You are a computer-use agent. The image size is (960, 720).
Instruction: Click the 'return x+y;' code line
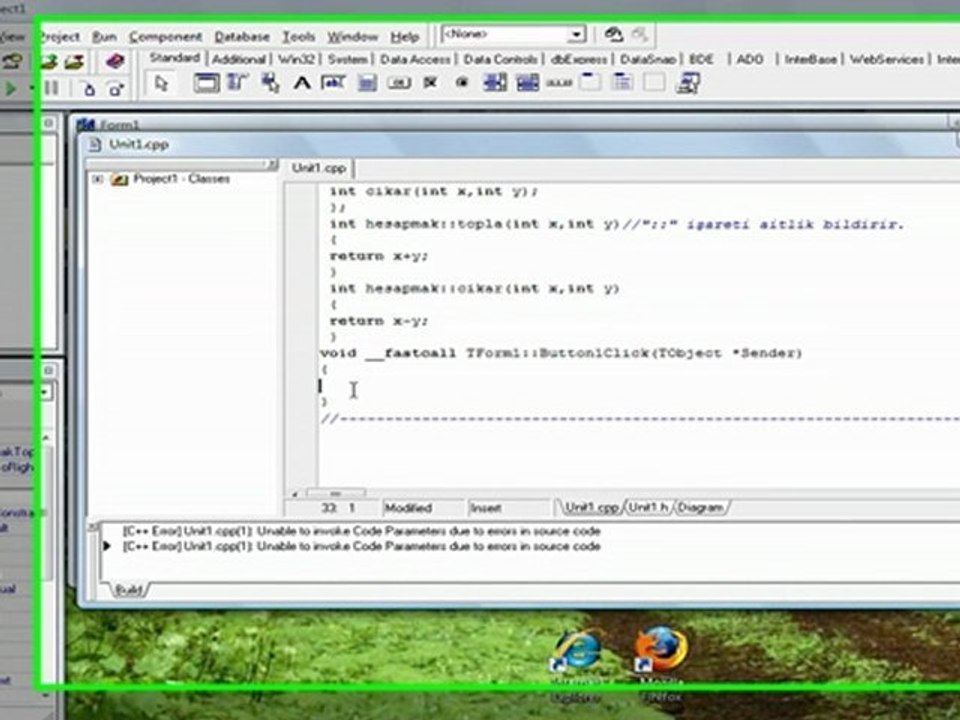(379, 256)
